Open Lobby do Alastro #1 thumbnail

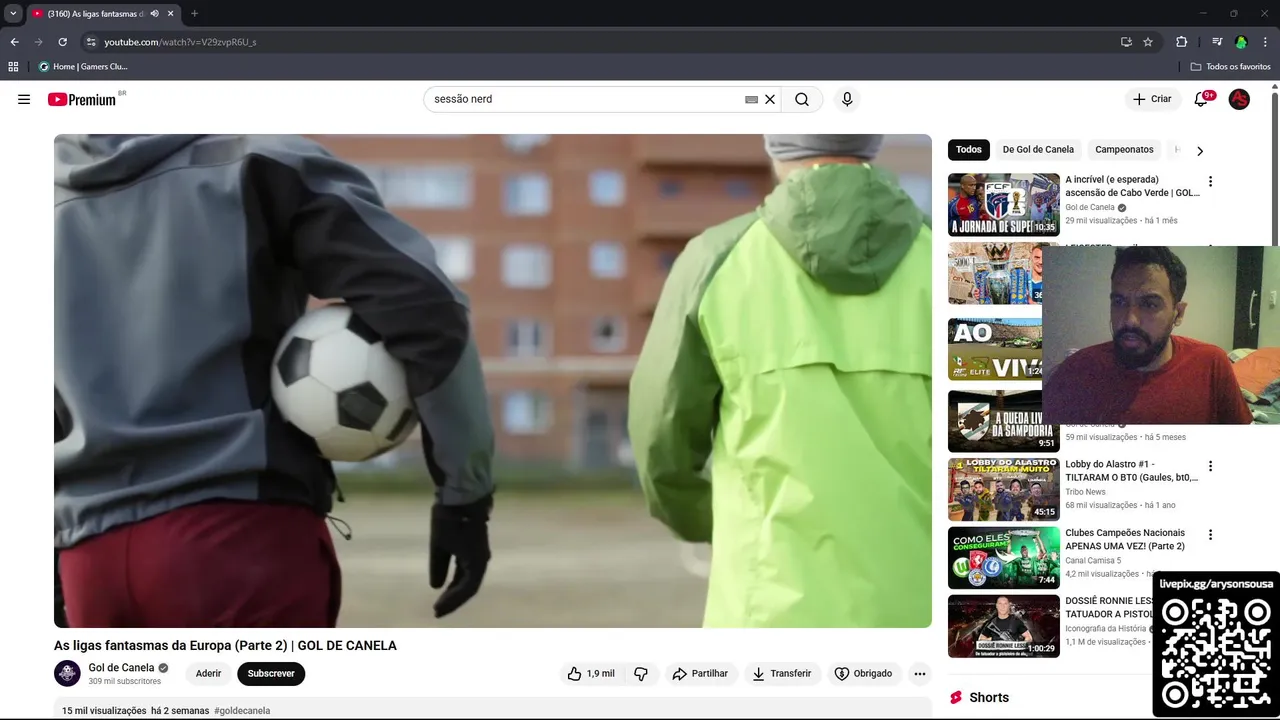click(x=1004, y=490)
